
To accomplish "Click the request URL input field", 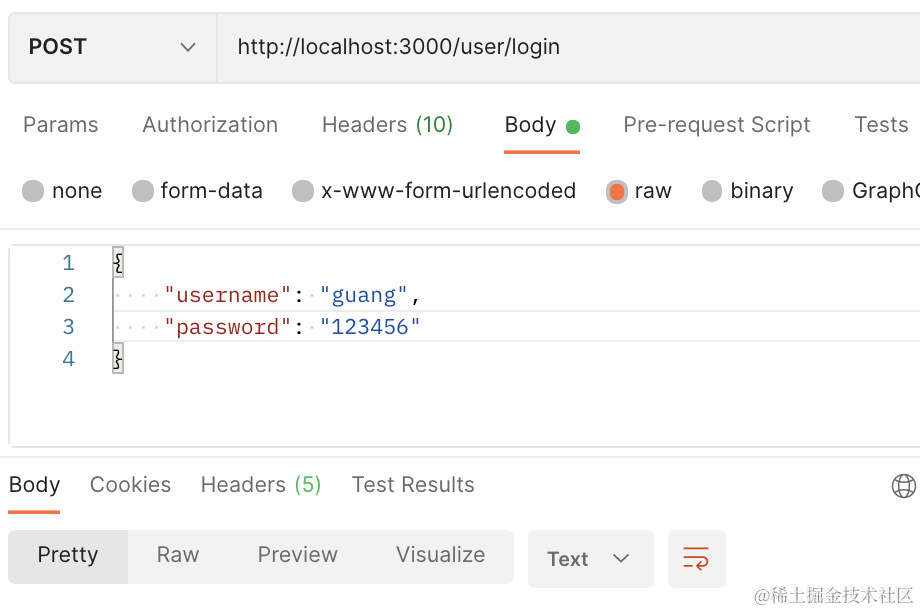I will click(560, 47).
